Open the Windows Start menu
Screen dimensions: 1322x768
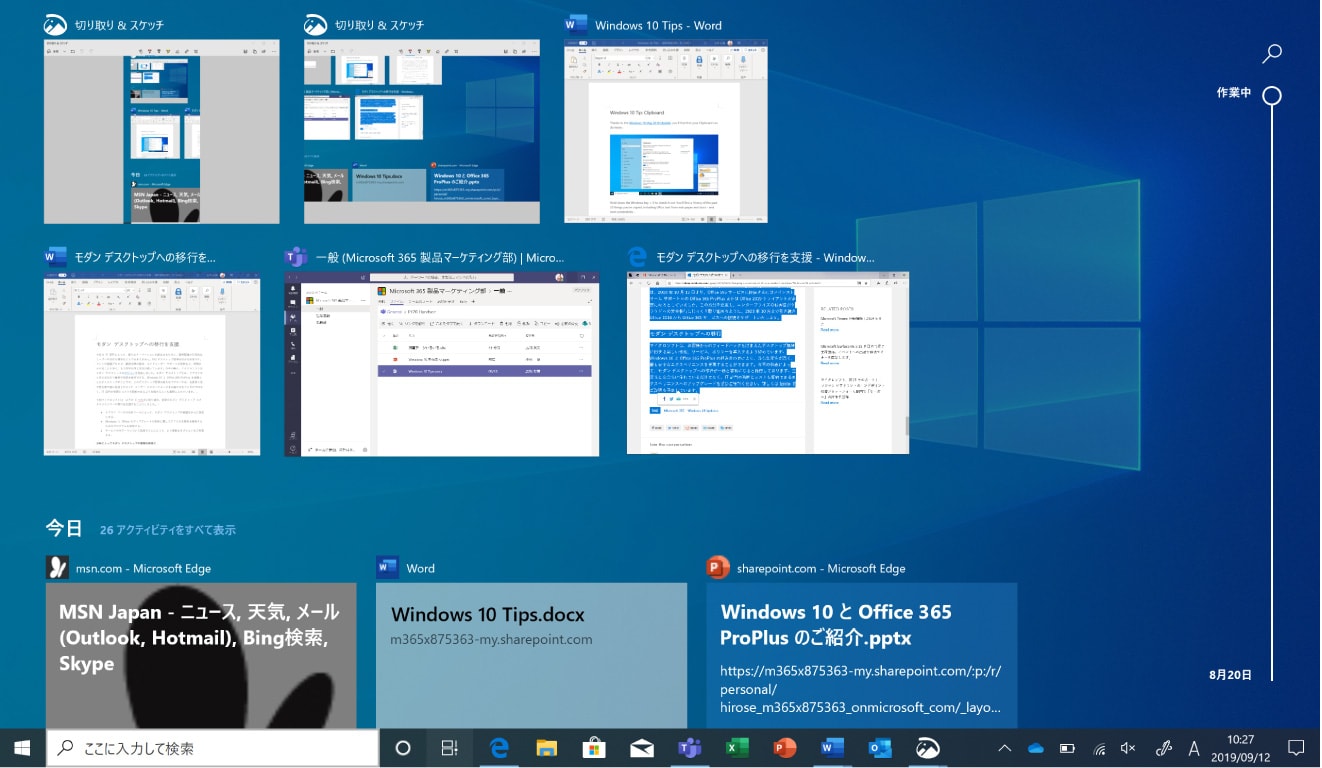click(22, 748)
